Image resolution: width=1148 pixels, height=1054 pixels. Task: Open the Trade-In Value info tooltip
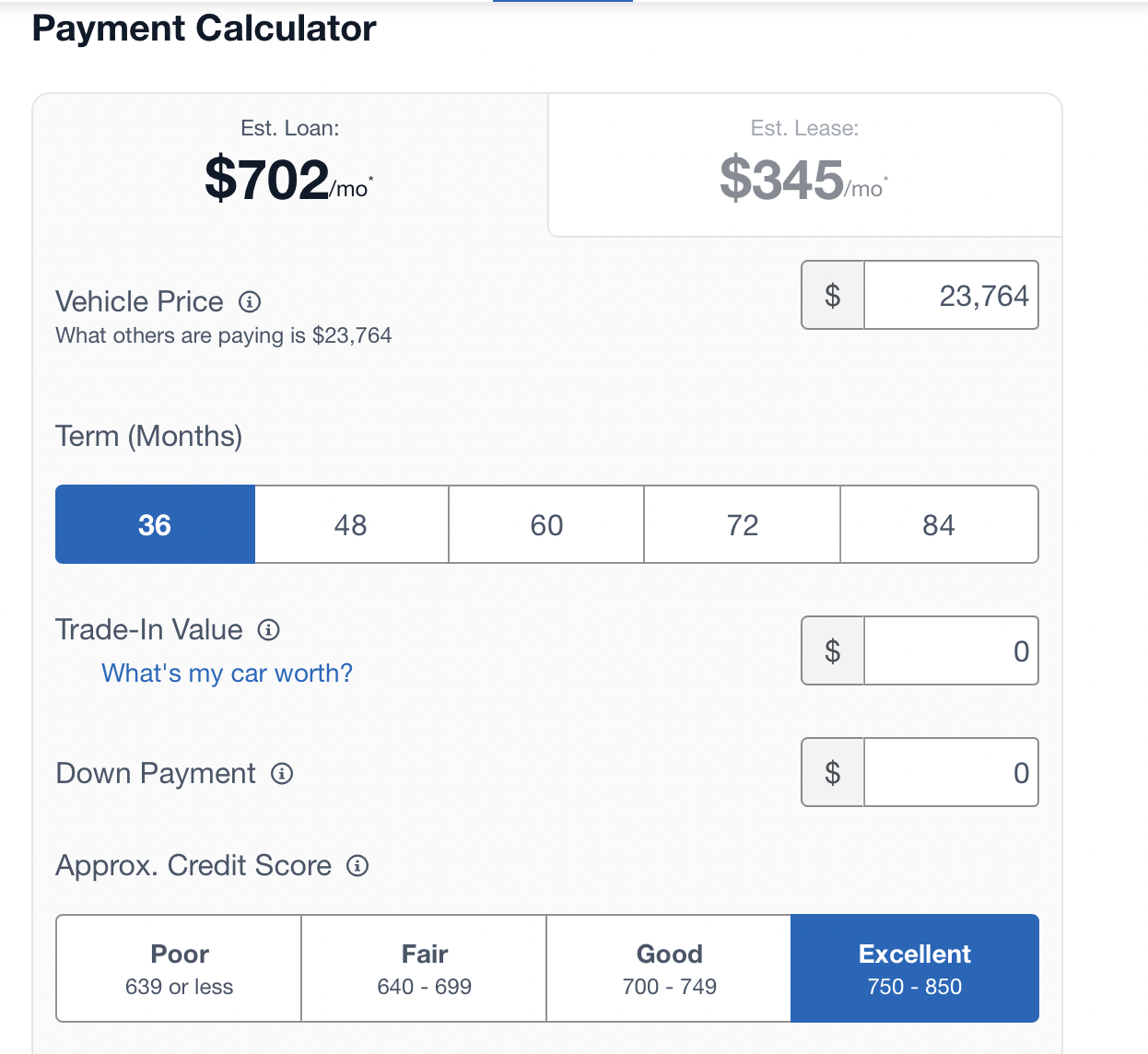click(x=268, y=630)
